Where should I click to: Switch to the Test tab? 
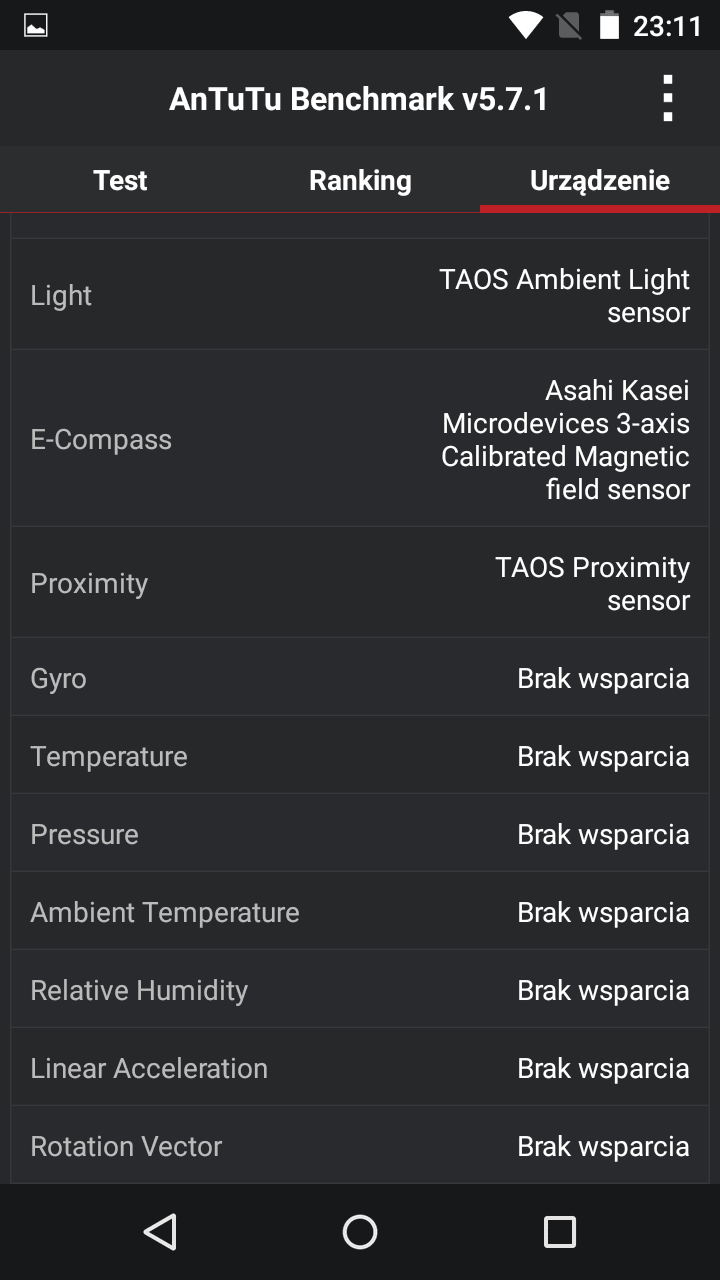coord(120,180)
